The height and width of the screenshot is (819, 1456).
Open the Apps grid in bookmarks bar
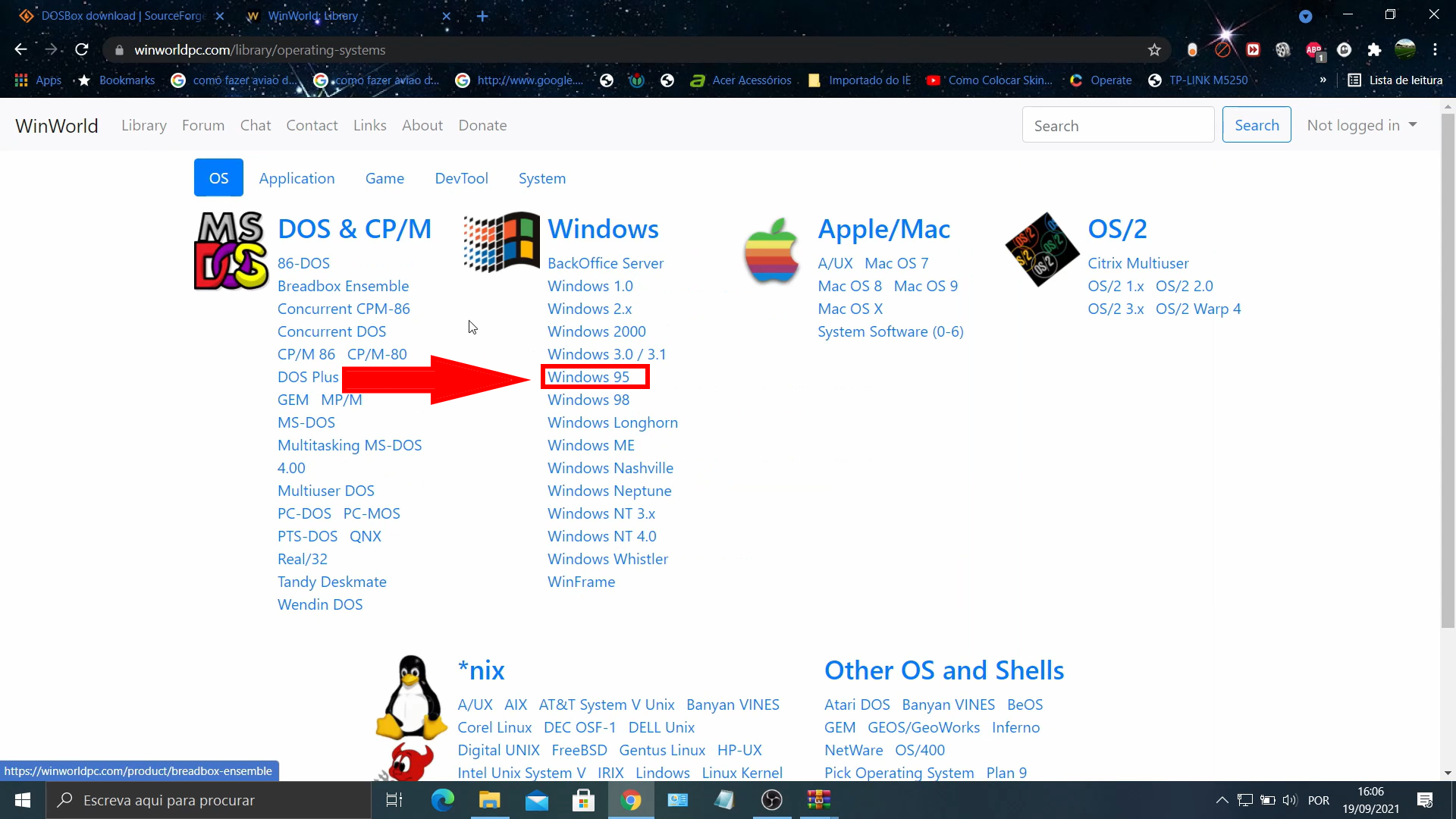point(38,80)
